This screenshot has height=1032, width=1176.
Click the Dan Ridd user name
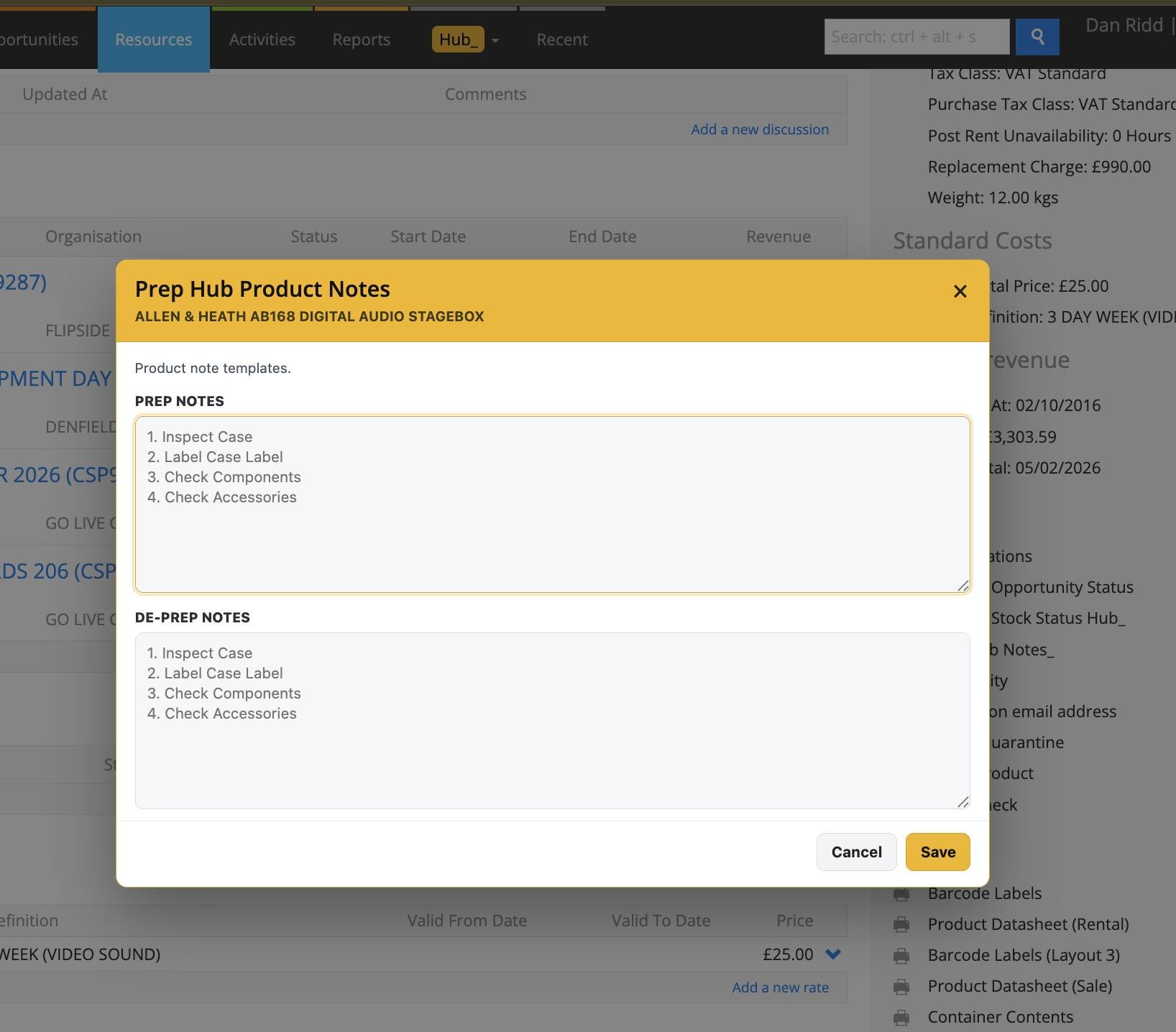pyautogui.click(x=1124, y=25)
